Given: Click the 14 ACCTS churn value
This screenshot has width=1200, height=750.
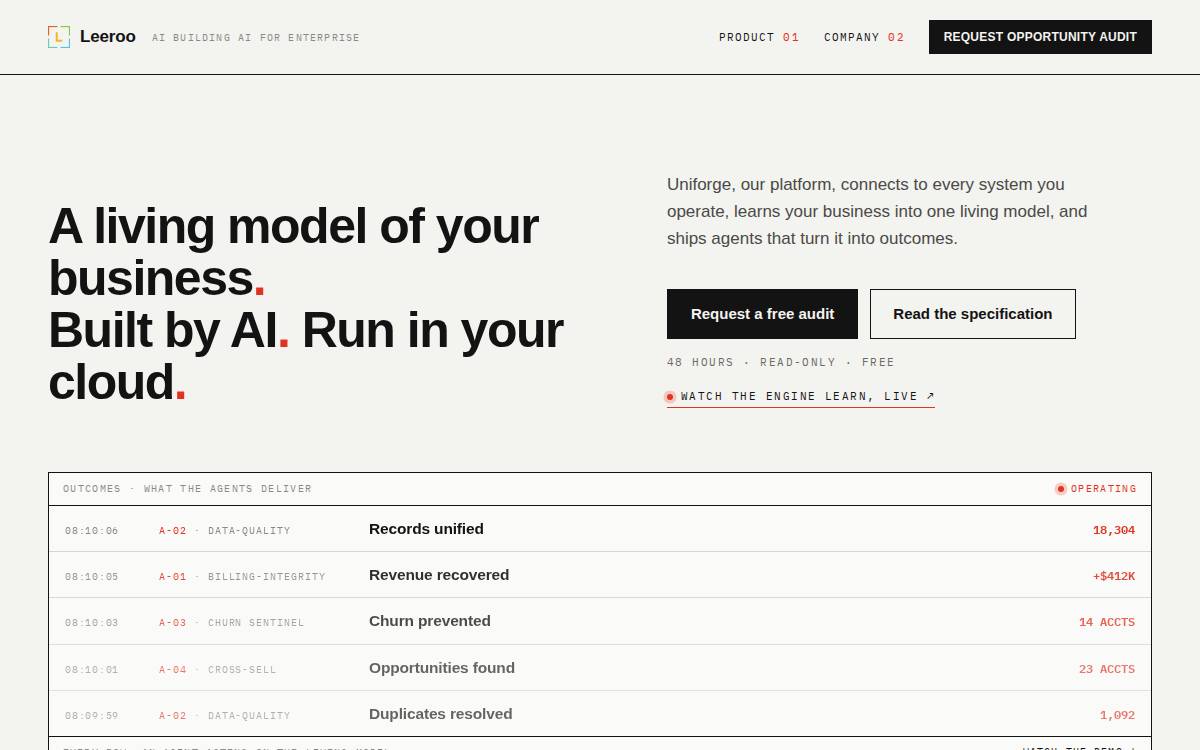Looking at the screenshot, I should (x=1107, y=622).
